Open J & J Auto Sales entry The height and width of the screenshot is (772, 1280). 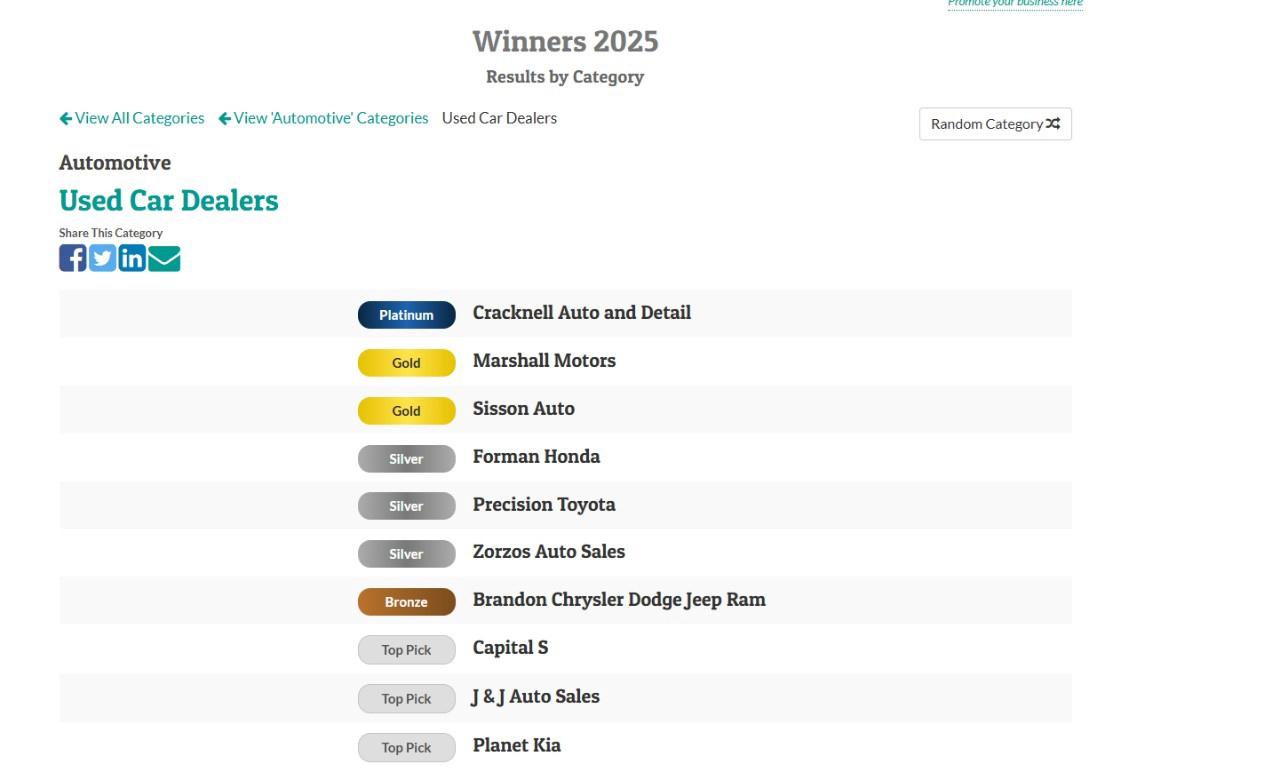click(536, 697)
